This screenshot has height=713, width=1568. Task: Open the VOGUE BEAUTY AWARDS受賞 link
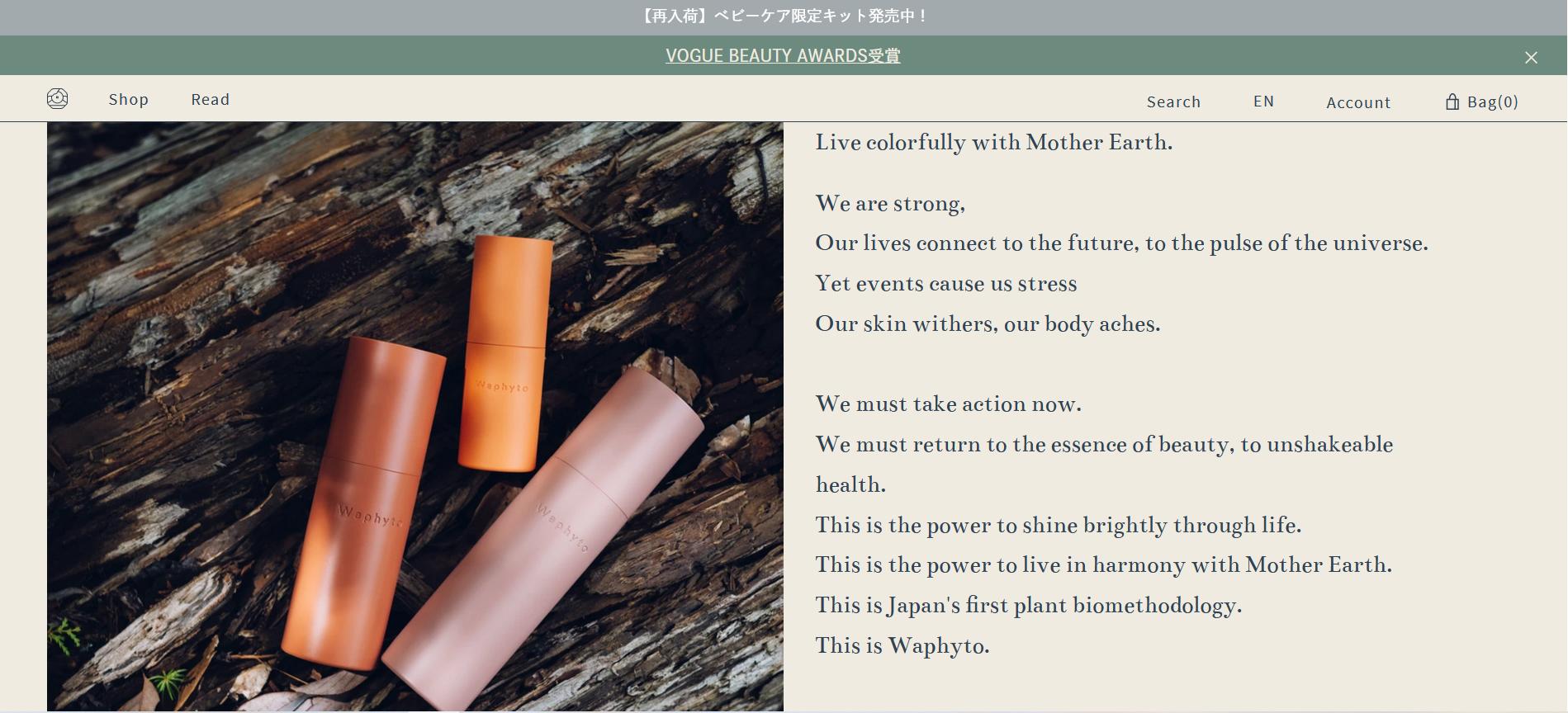coord(783,56)
